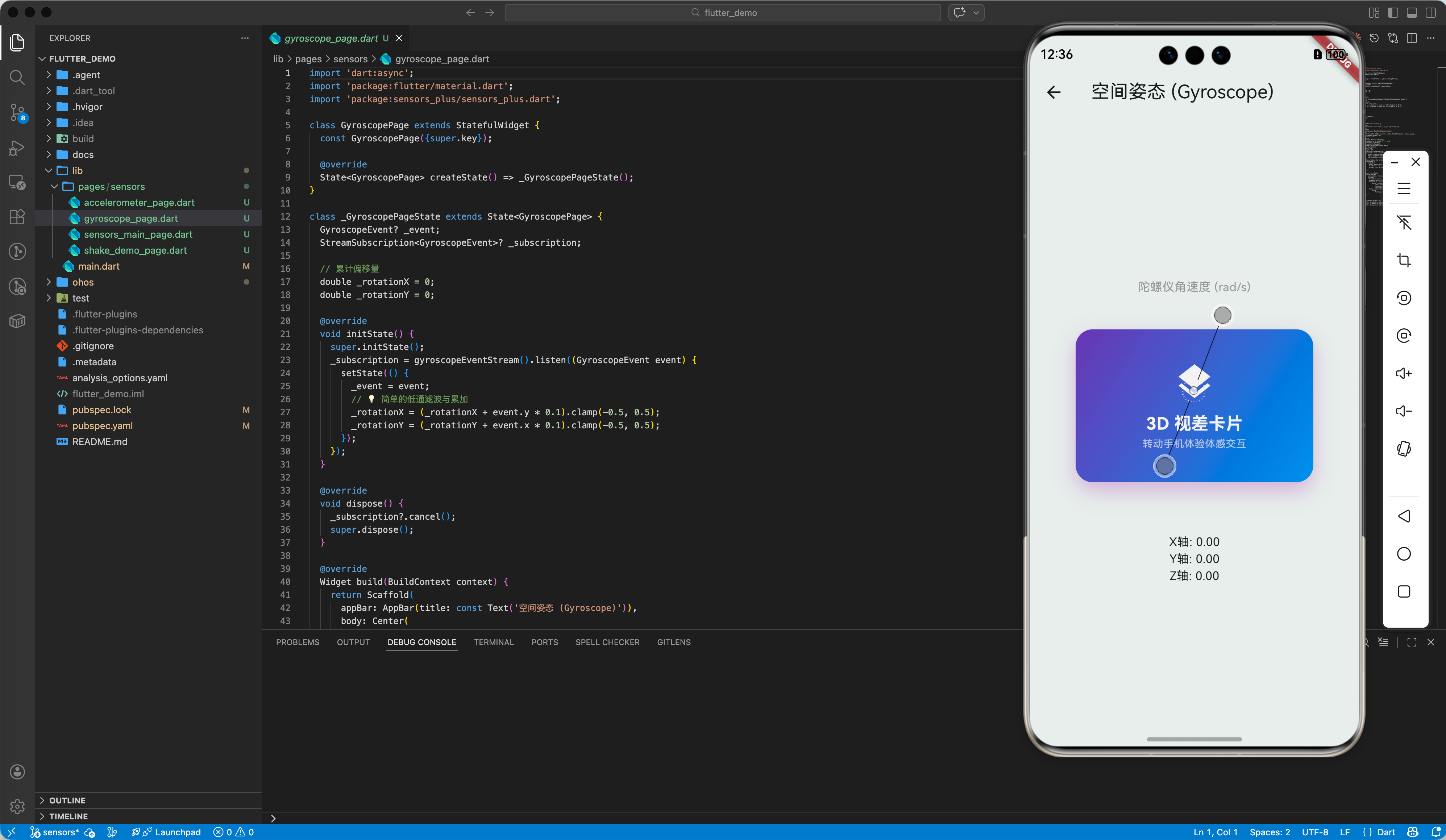Switch to the PROBLEMS tab
Viewport: 1446px width, 840px height.
297,643
